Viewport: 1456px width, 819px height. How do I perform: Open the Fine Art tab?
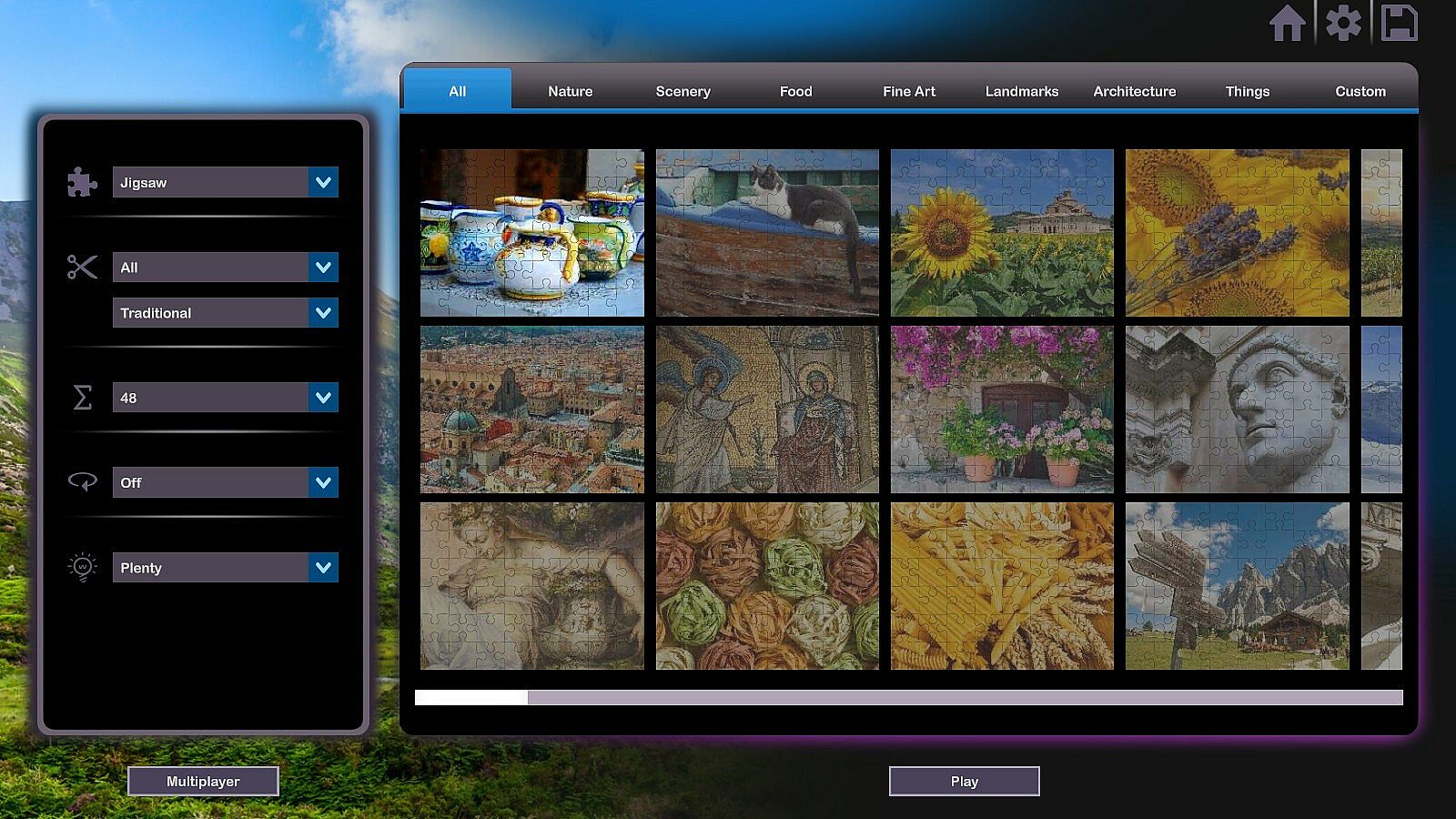point(909,91)
